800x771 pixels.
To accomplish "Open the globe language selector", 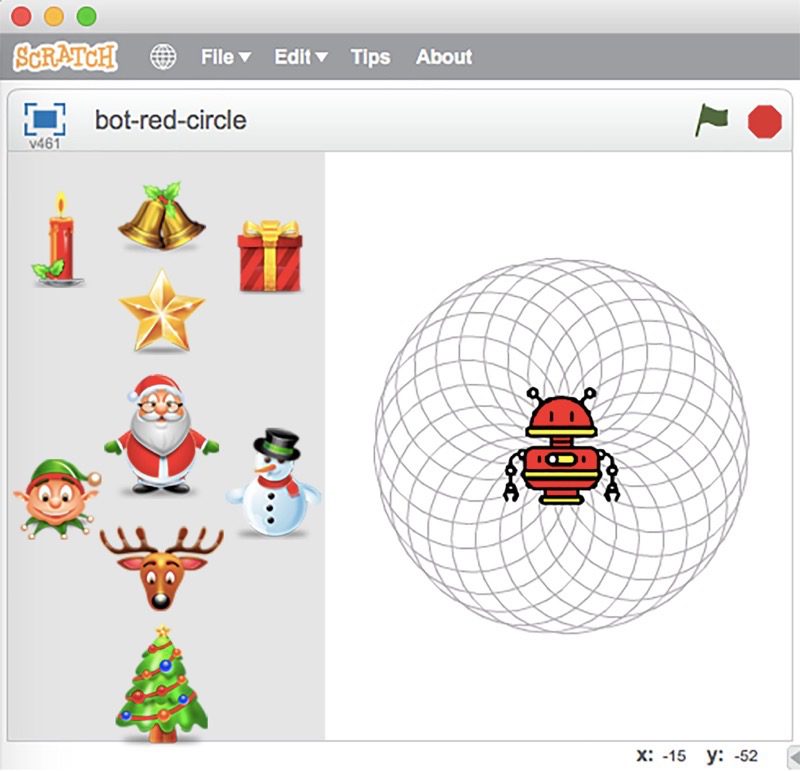I will point(163,57).
